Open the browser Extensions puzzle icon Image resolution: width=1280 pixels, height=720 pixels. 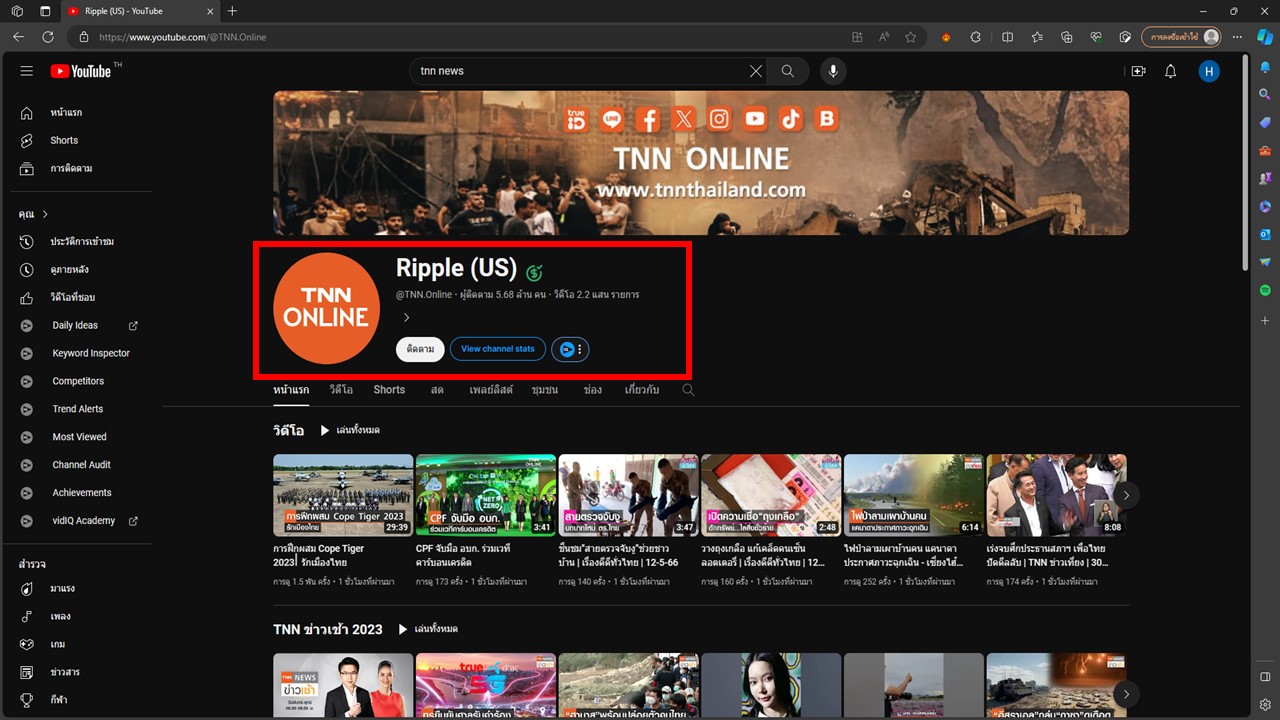coord(976,37)
